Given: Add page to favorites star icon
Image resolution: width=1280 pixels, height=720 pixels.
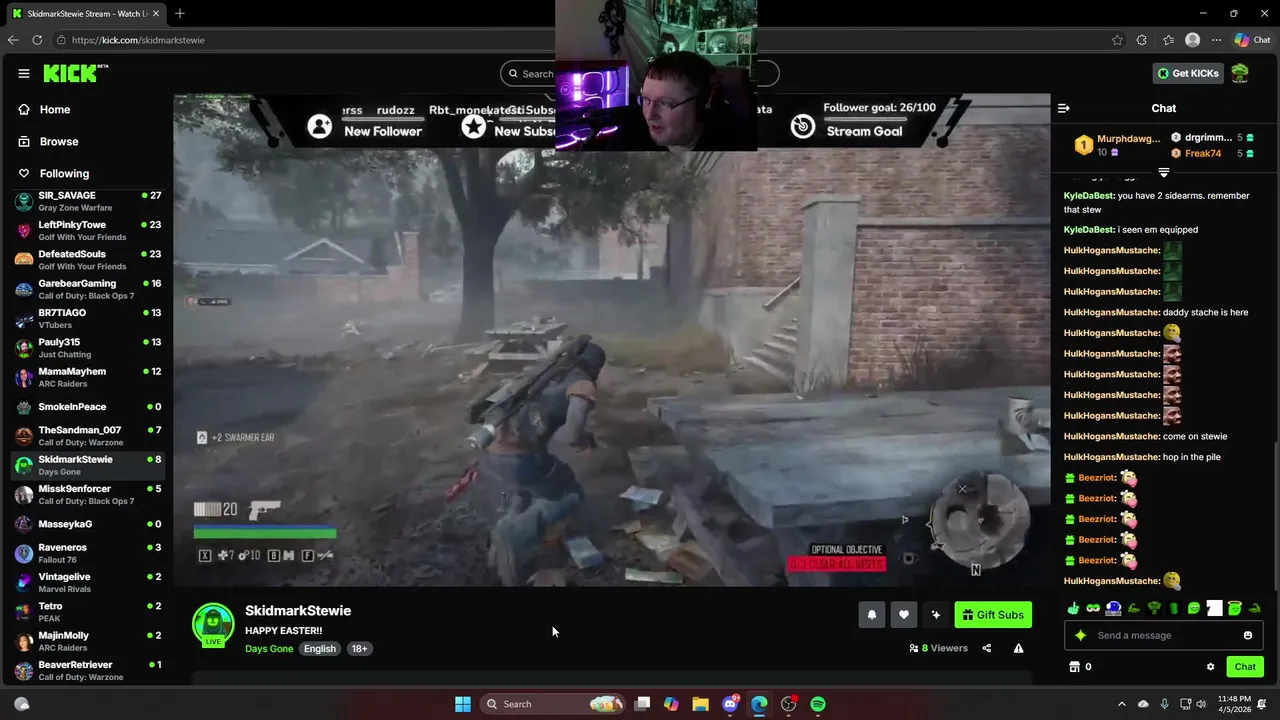Looking at the screenshot, I should pyautogui.click(x=1117, y=40).
